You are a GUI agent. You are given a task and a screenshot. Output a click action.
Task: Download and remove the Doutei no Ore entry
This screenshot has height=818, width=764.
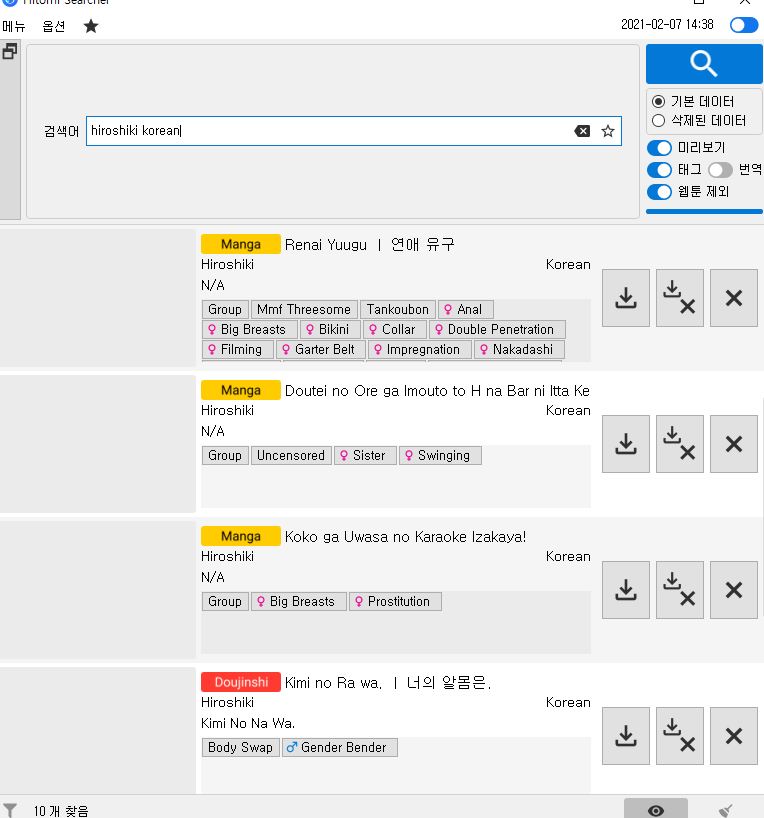pos(679,444)
